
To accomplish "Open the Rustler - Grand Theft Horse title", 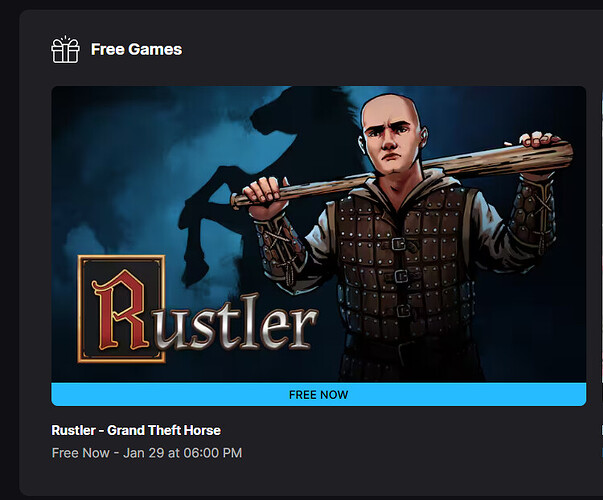I will 136,430.
